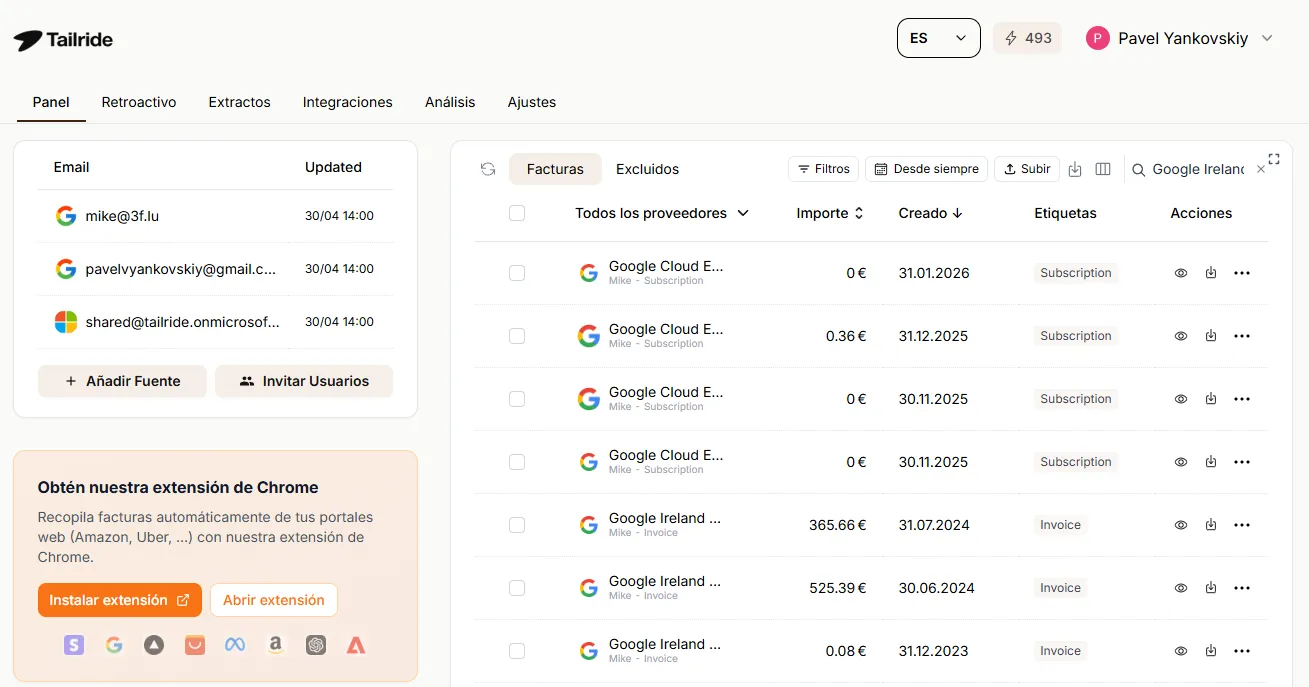View the 365.66 € invoice with eye icon

[1181, 525]
